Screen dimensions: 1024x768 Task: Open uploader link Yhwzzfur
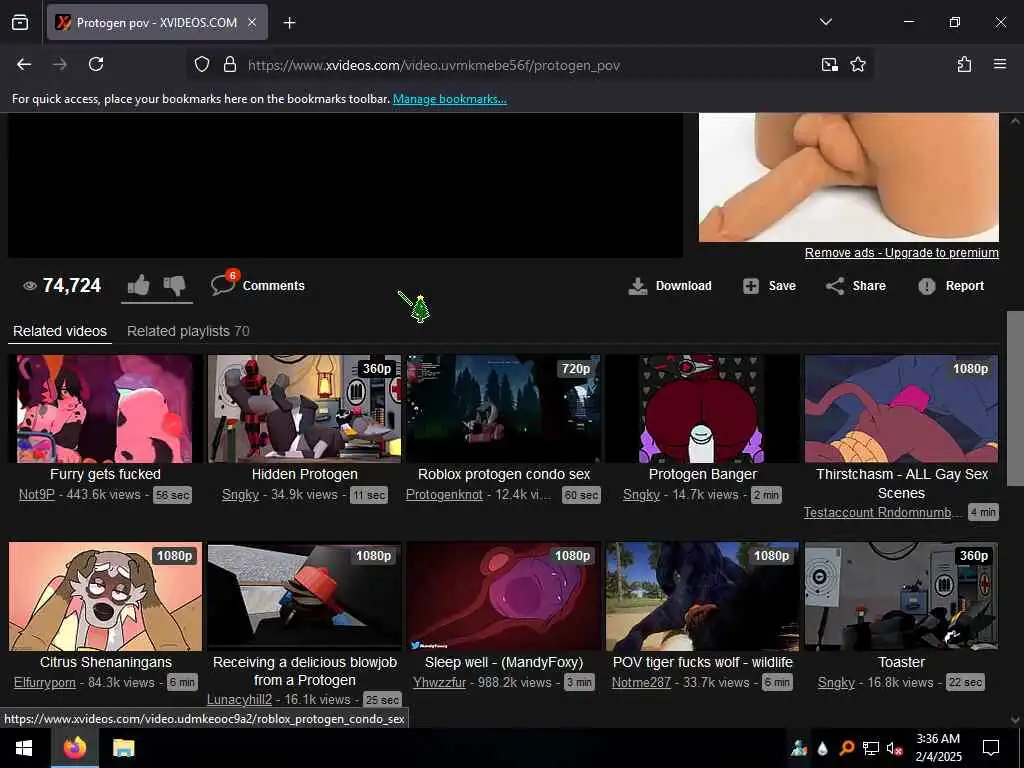(x=440, y=682)
